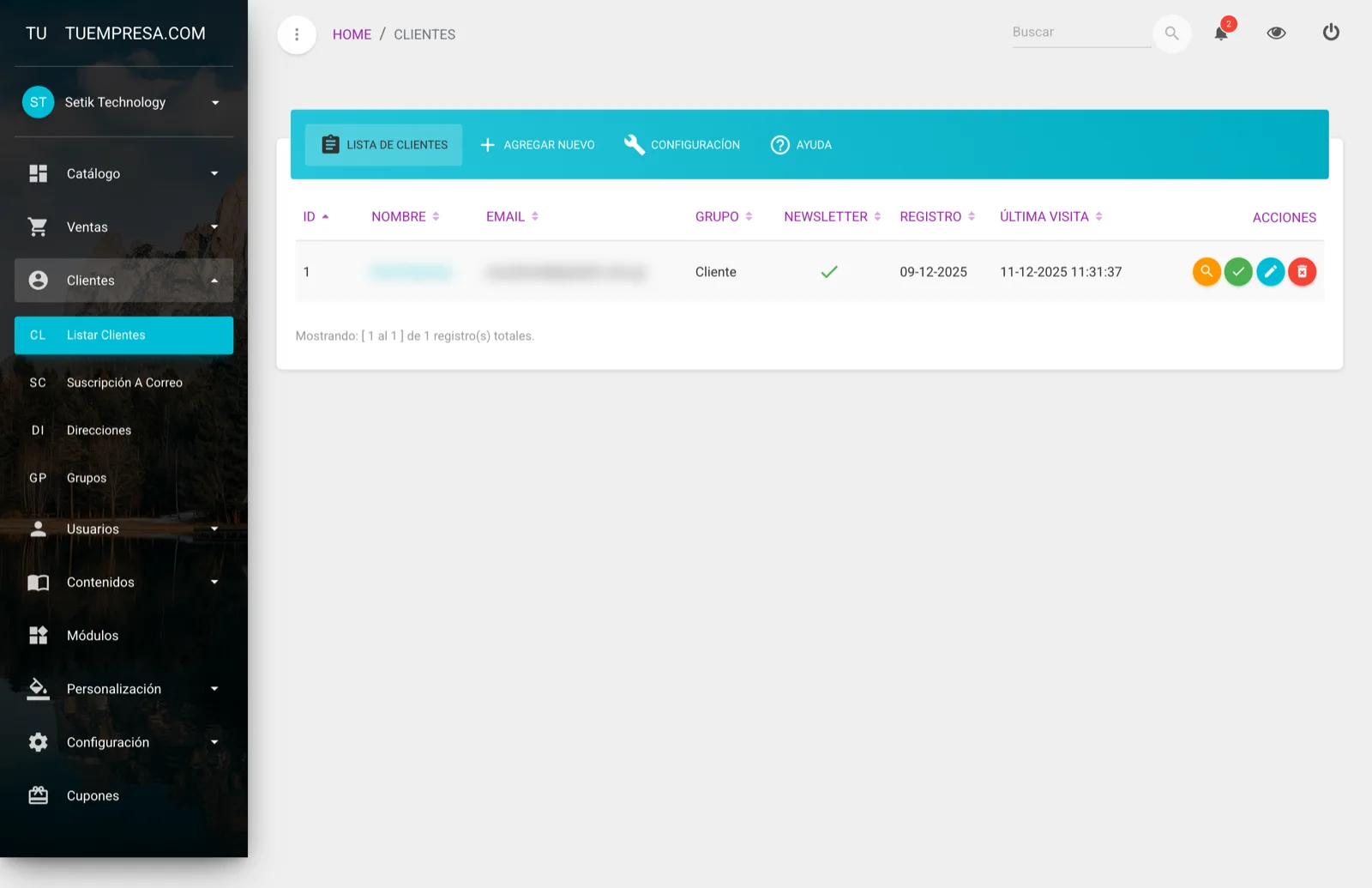
Task: Go to HOME breadcrumb link
Action: tap(352, 34)
